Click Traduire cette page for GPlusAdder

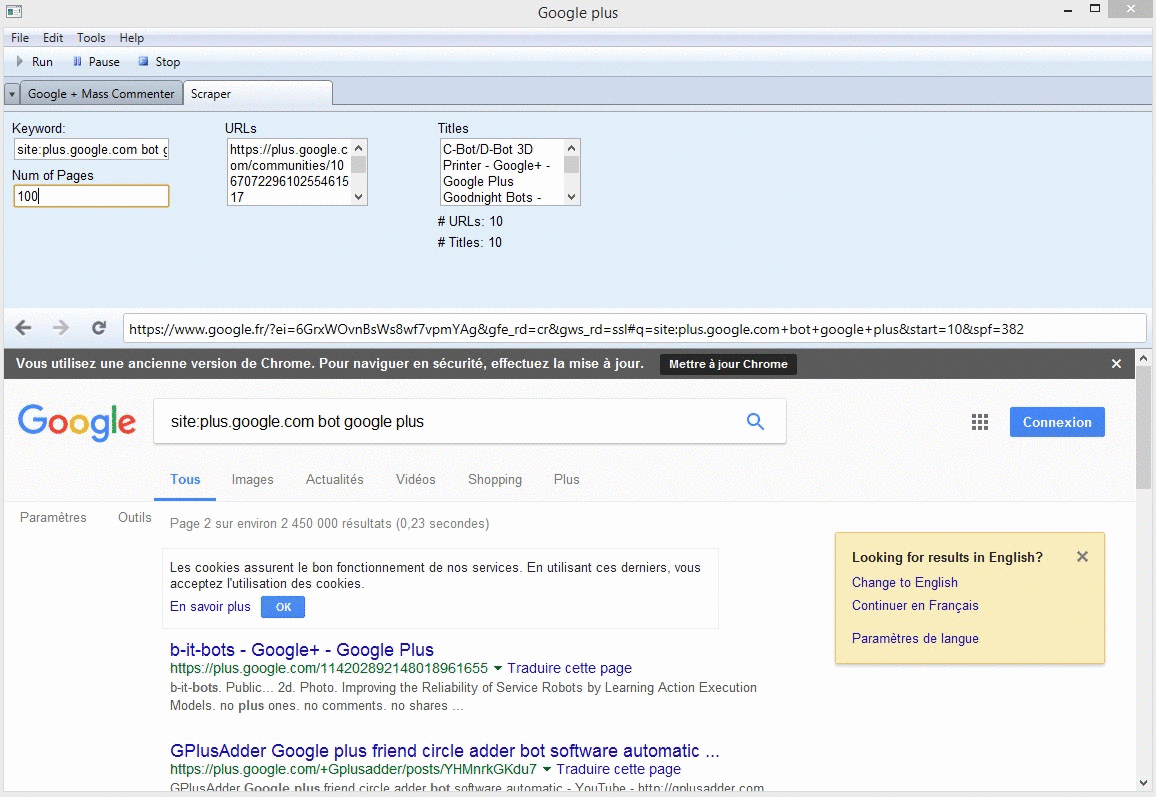click(618, 769)
